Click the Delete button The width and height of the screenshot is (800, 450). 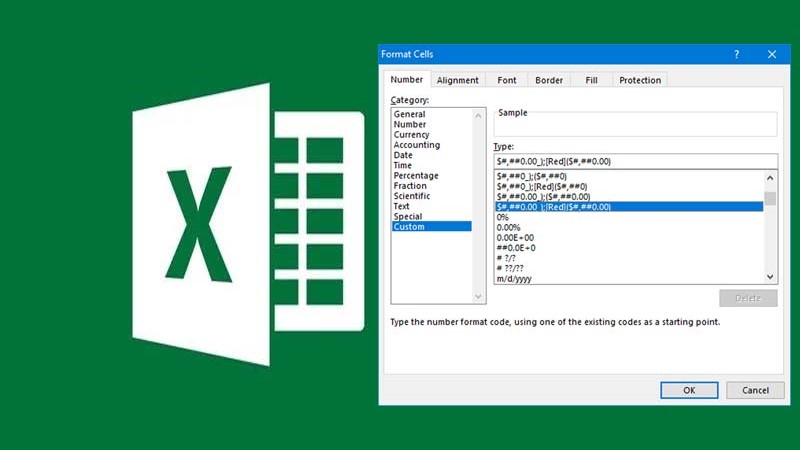point(748,298)
